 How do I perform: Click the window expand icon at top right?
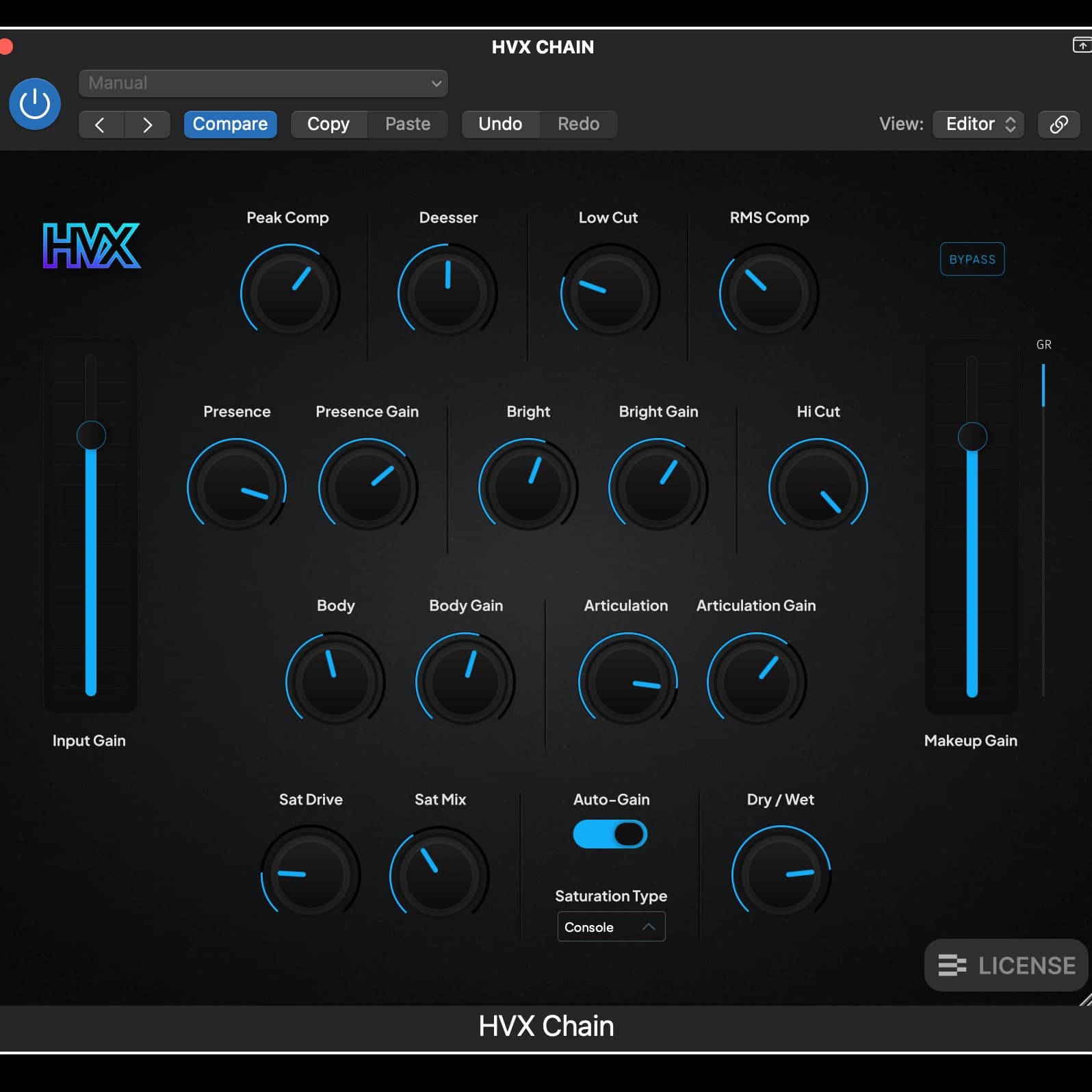[x=1082, y=45]
